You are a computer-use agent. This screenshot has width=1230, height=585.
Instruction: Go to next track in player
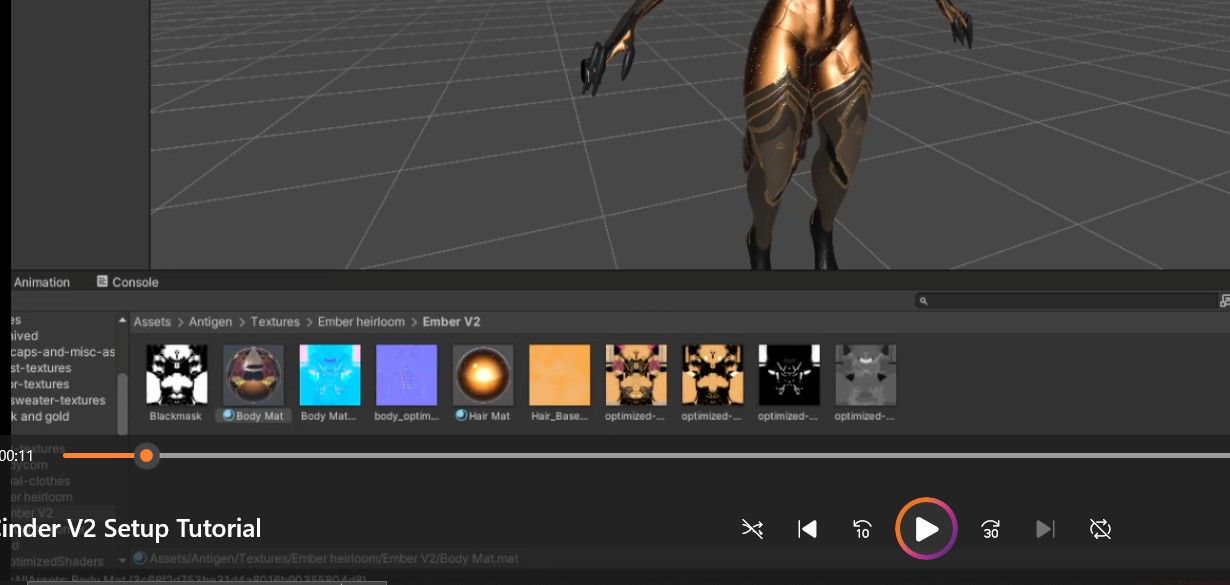click(1045, 529)
